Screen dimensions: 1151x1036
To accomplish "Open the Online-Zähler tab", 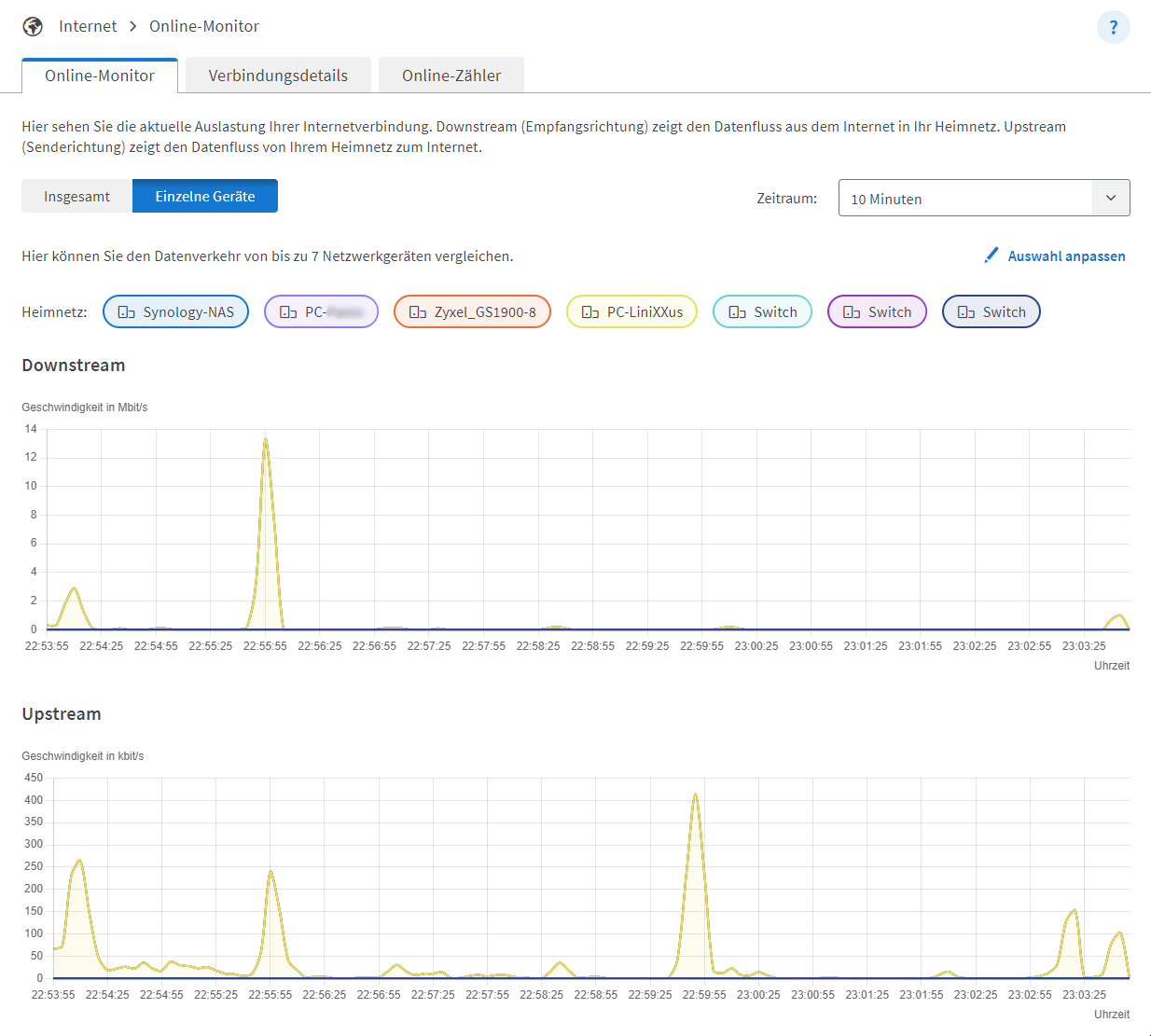I will tap(451, 76).
